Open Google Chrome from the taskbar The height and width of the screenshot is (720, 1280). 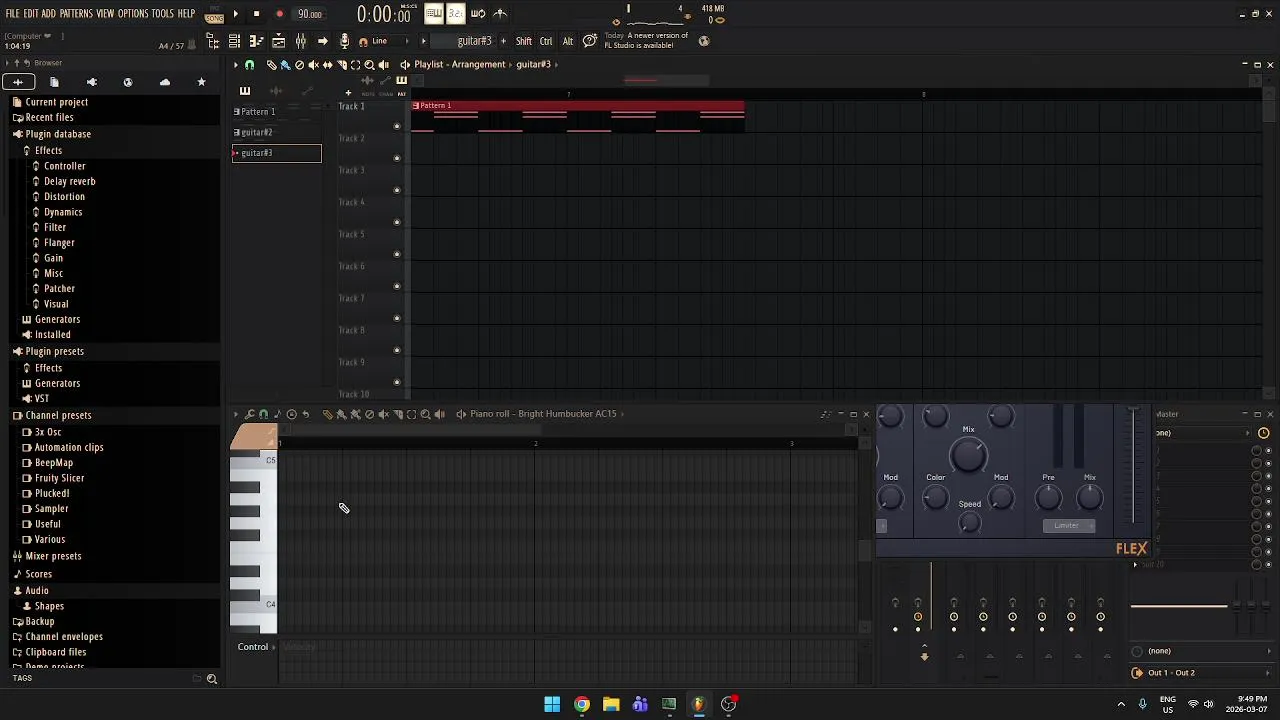pos(582,704)
